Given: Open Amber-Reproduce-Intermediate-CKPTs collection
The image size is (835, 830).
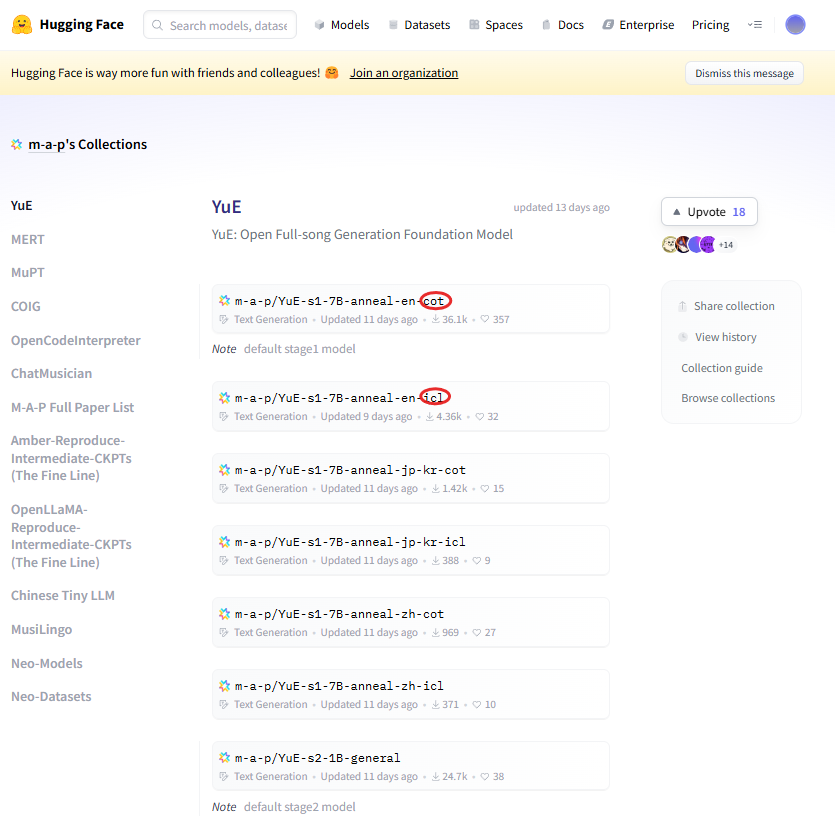Looking at the screenshot, I should click(x=71, y=458).
